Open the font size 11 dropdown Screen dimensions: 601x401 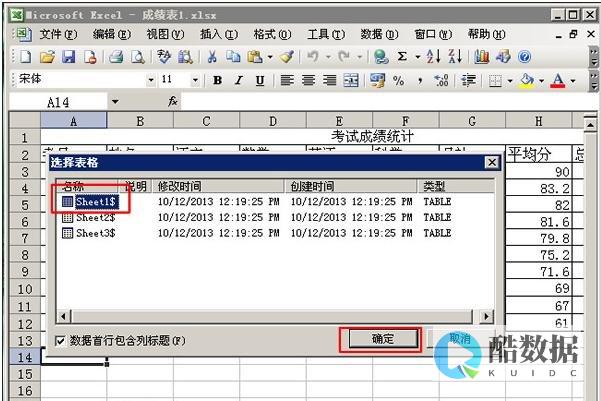[195, 80]
